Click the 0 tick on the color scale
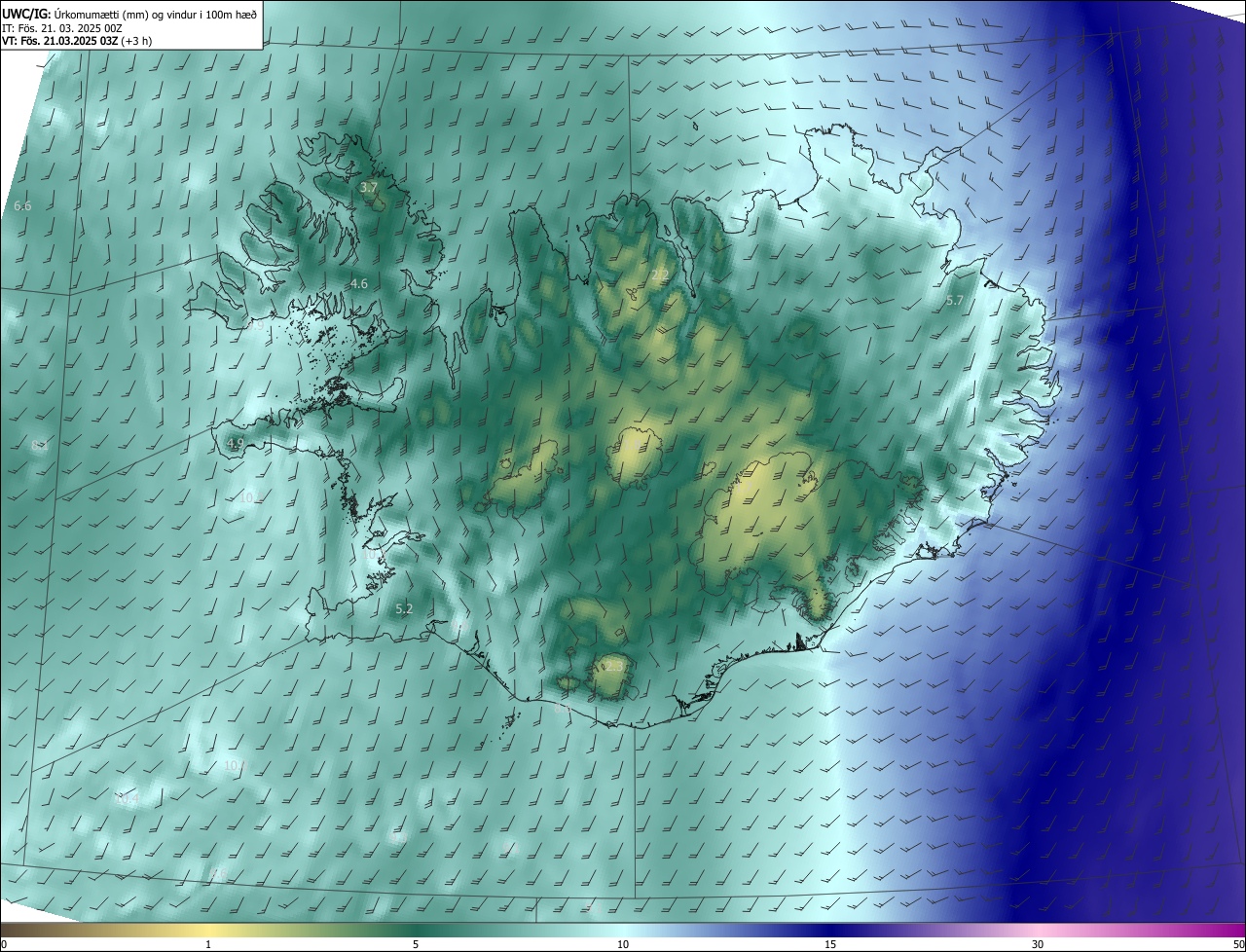This screenshot has height=952, width=1246. point(4,944)
